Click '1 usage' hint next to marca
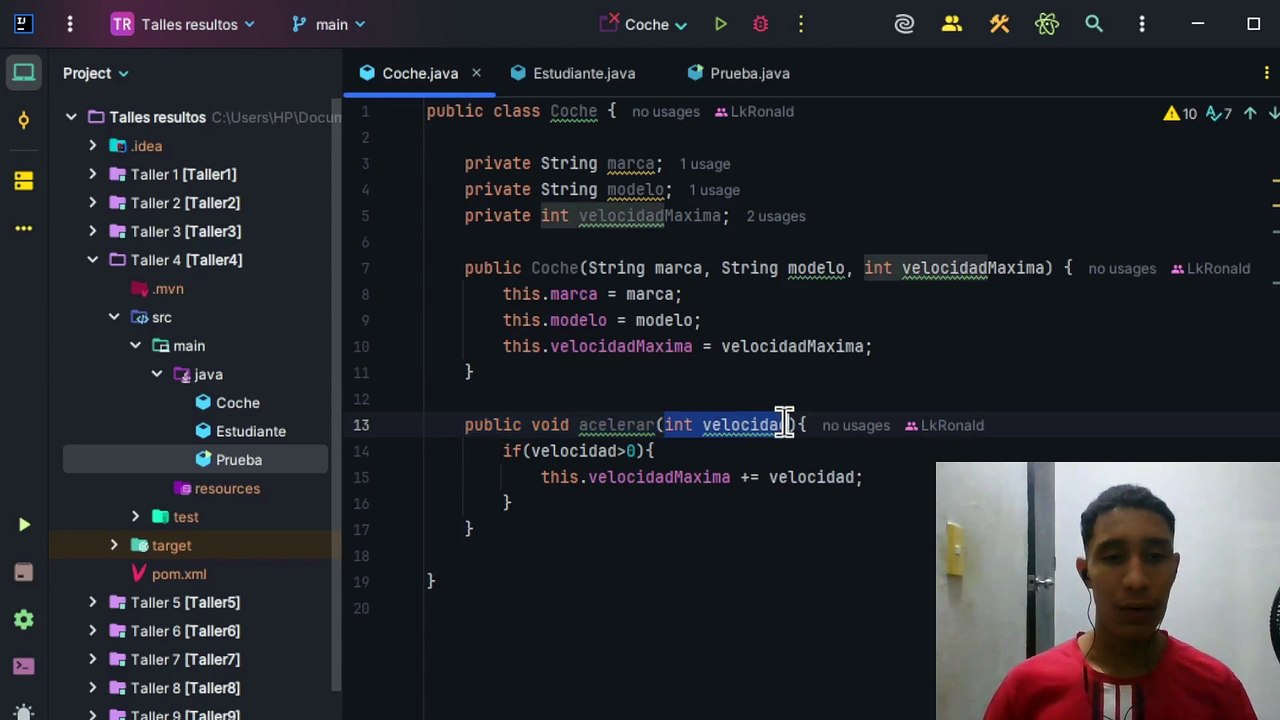 (705, 164)
